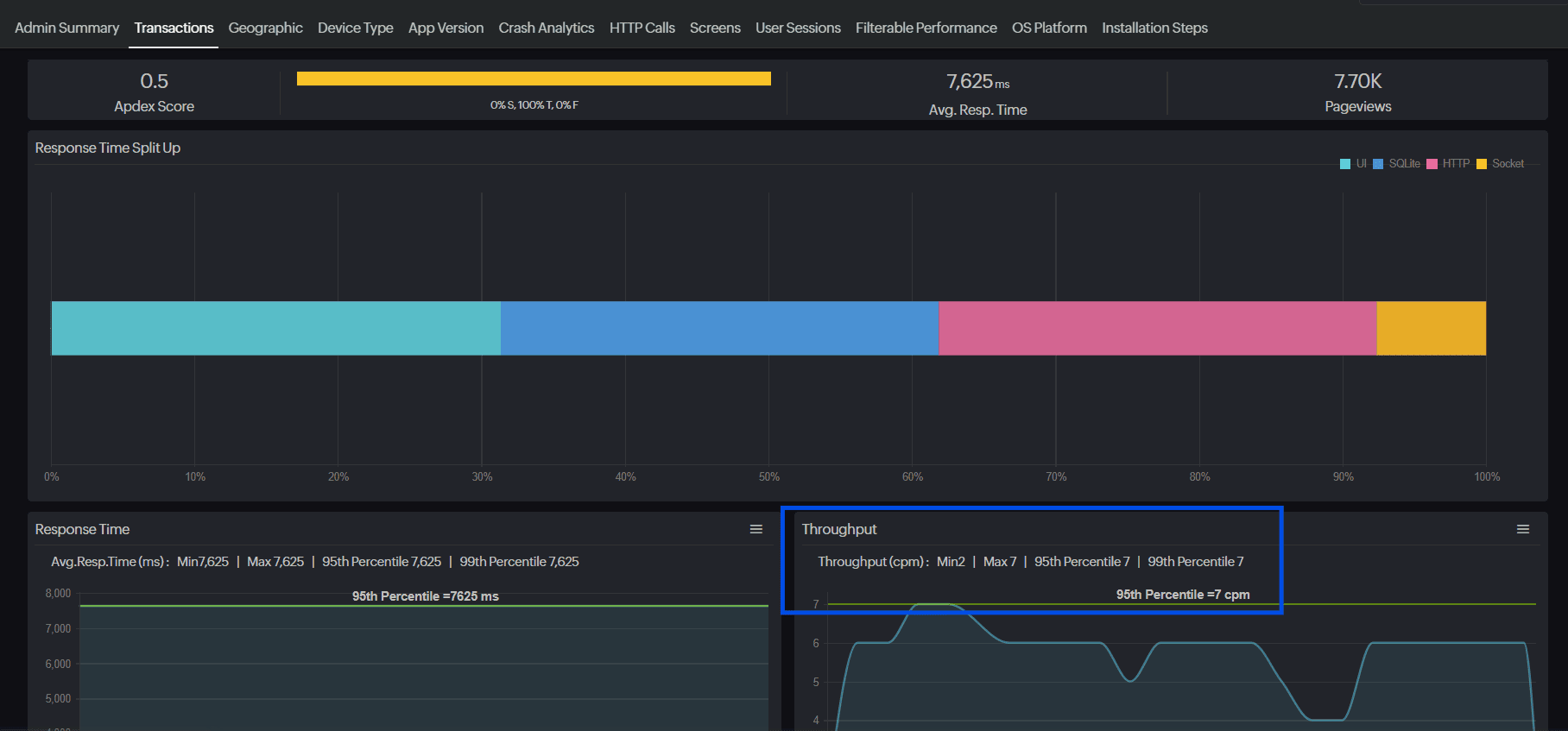Click the '95th Percentile =7 cpm' chart label

pos(1183,595)
